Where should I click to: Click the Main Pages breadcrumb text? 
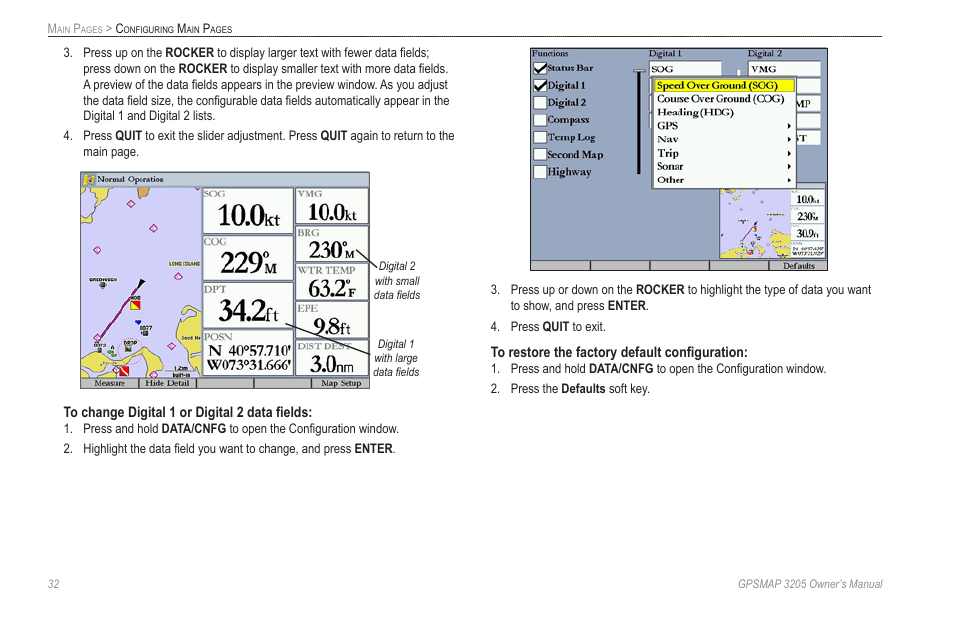tap(75, 29)
